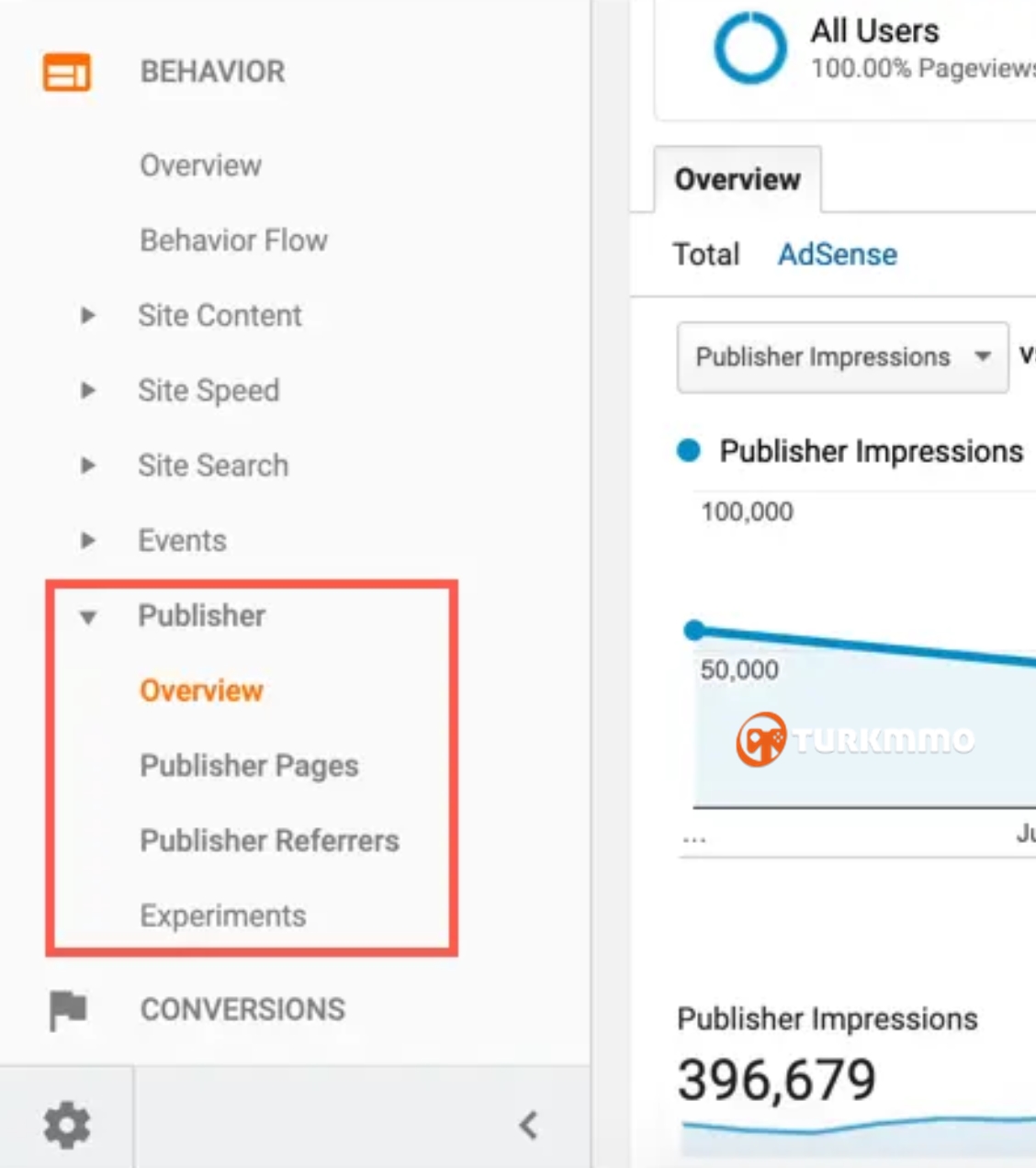The image size is (1036, 1168).
Task: Click the orange Behavior section icon
Action: click(67, 73)
